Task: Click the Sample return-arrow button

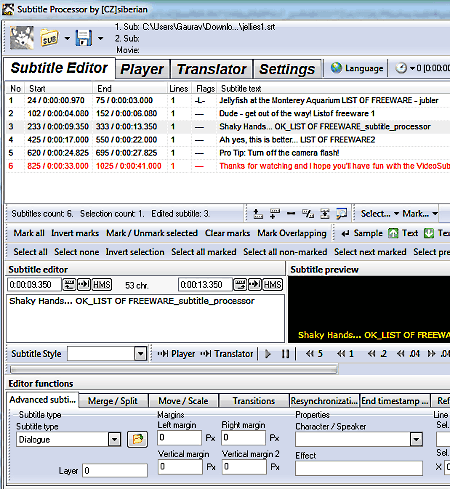Action: coord(362,233)
